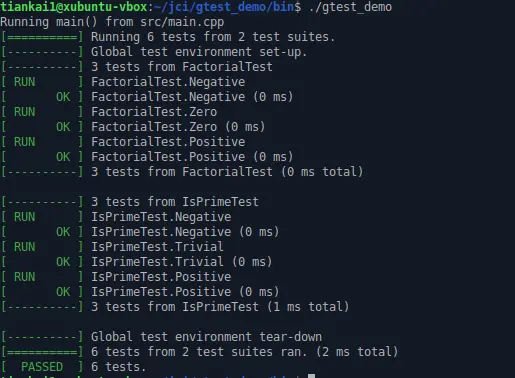Click the green PASSED tag
The image size is (515, 378).
pos(42,367)
